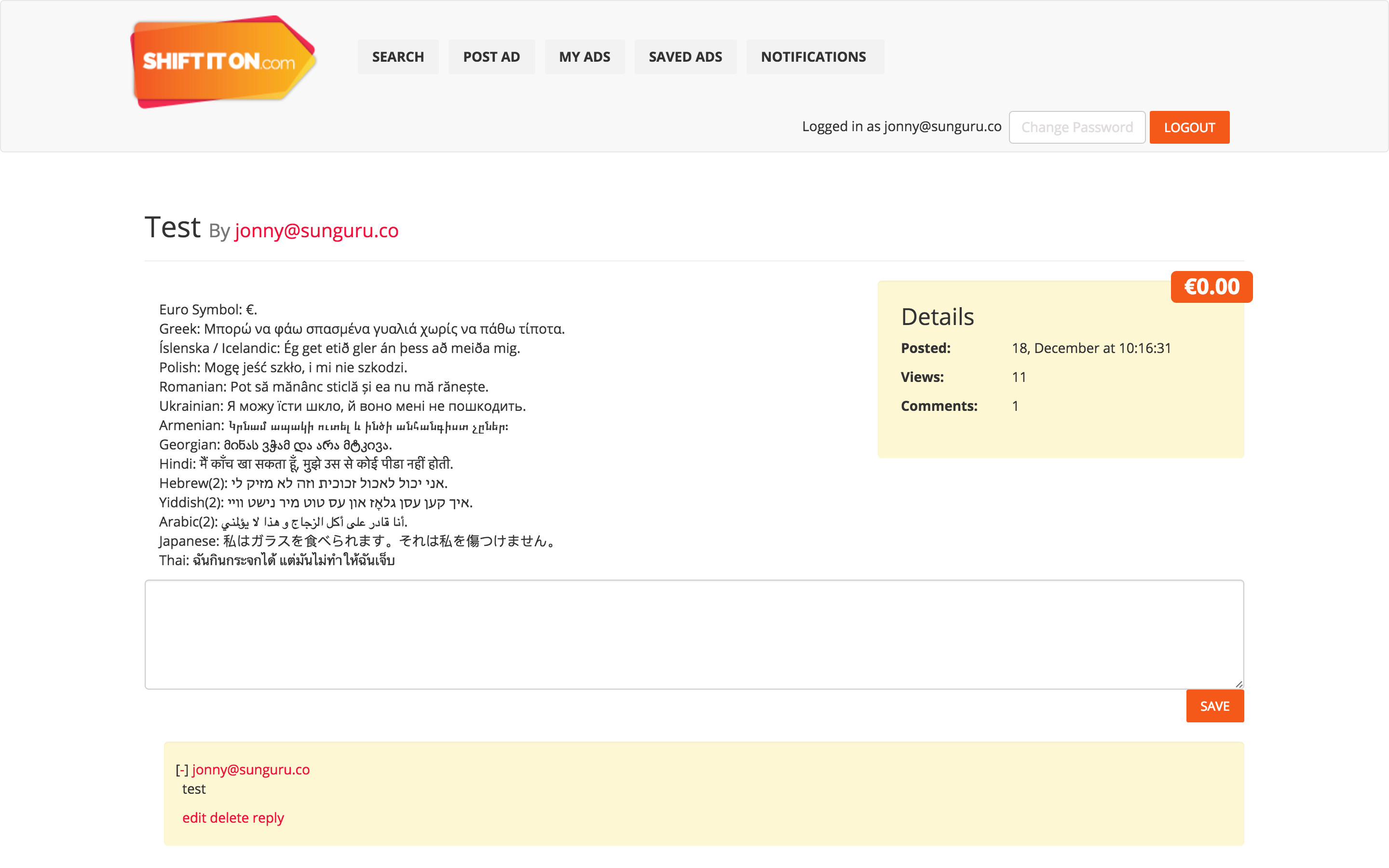Grab the comment box resize handle
The image size is (1389, 868).
point(1239,684)
